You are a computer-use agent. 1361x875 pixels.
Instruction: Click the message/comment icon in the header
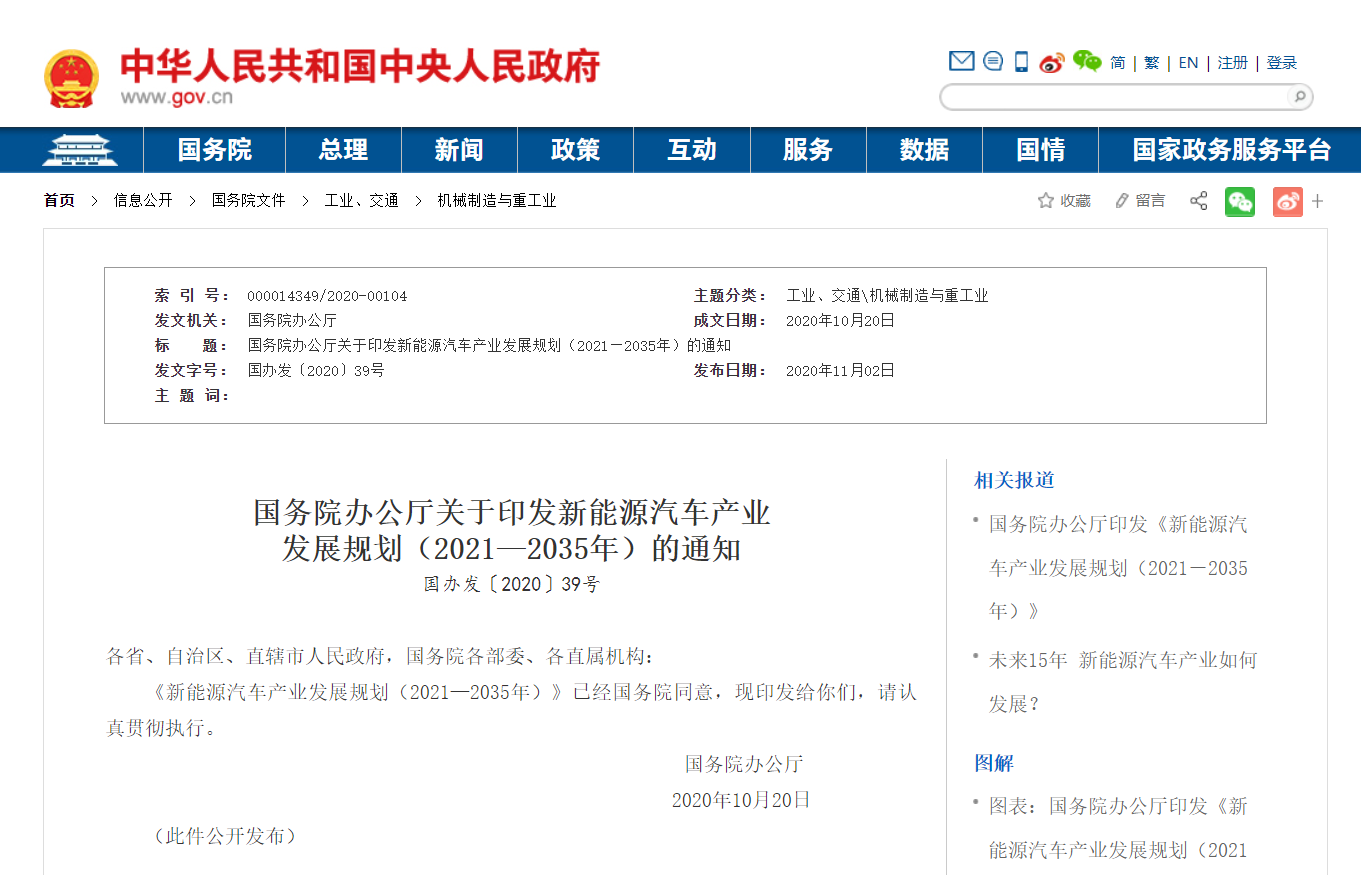(x=991, y=61)
